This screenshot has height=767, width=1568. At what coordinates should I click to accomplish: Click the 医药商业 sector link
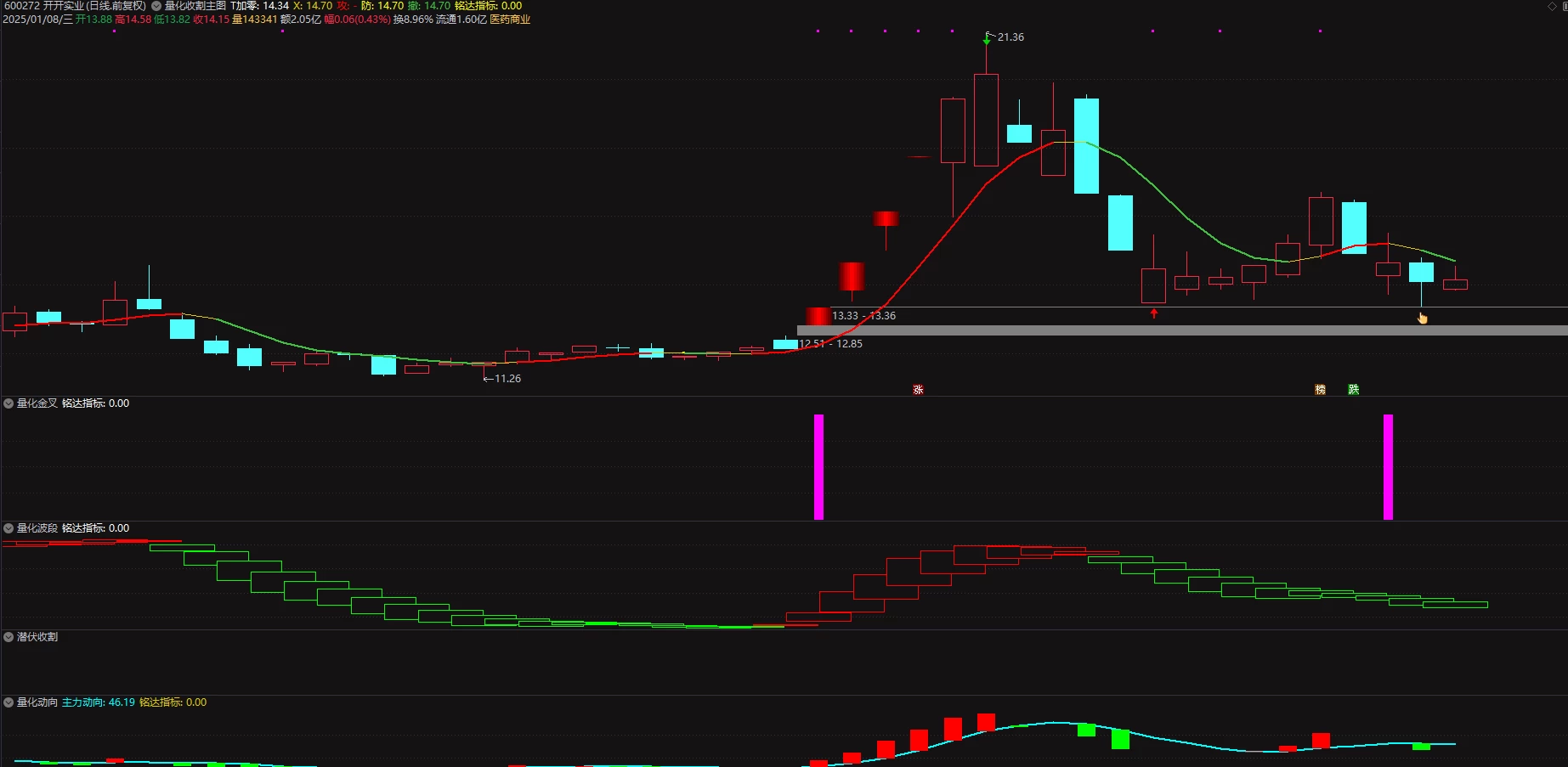point(510,20)
